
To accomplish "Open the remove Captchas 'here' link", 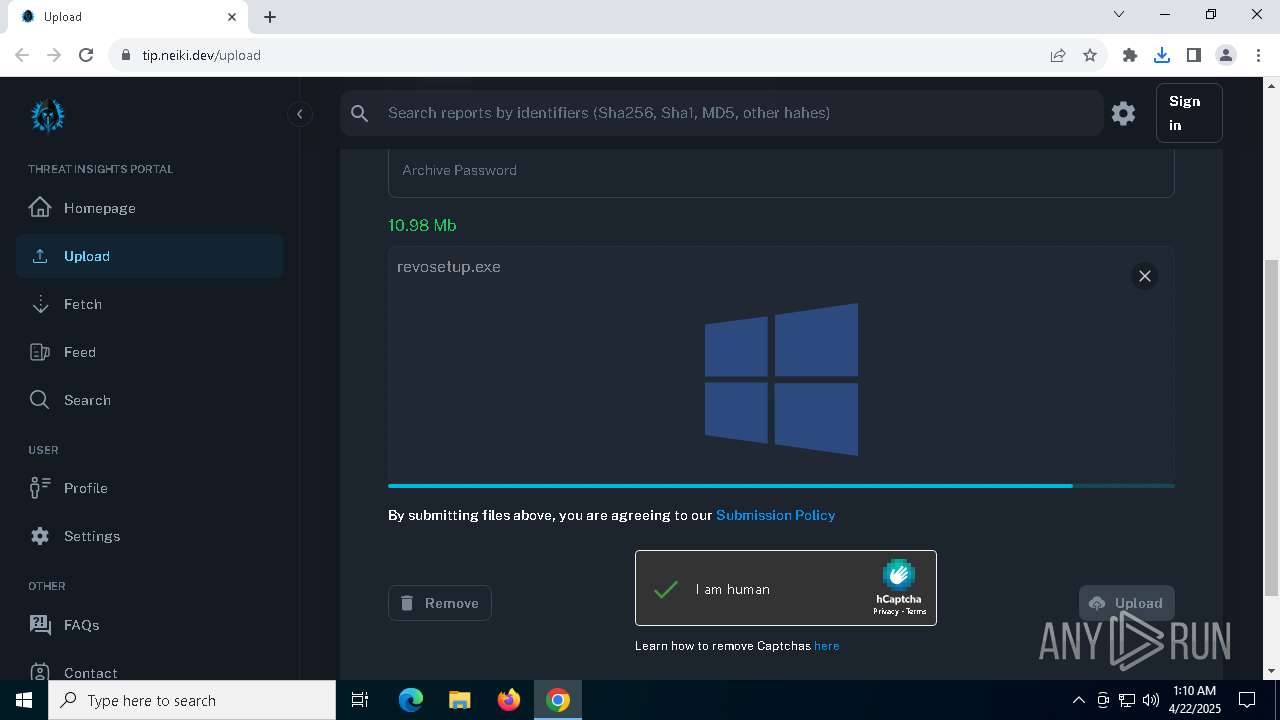I will (826, 646).
